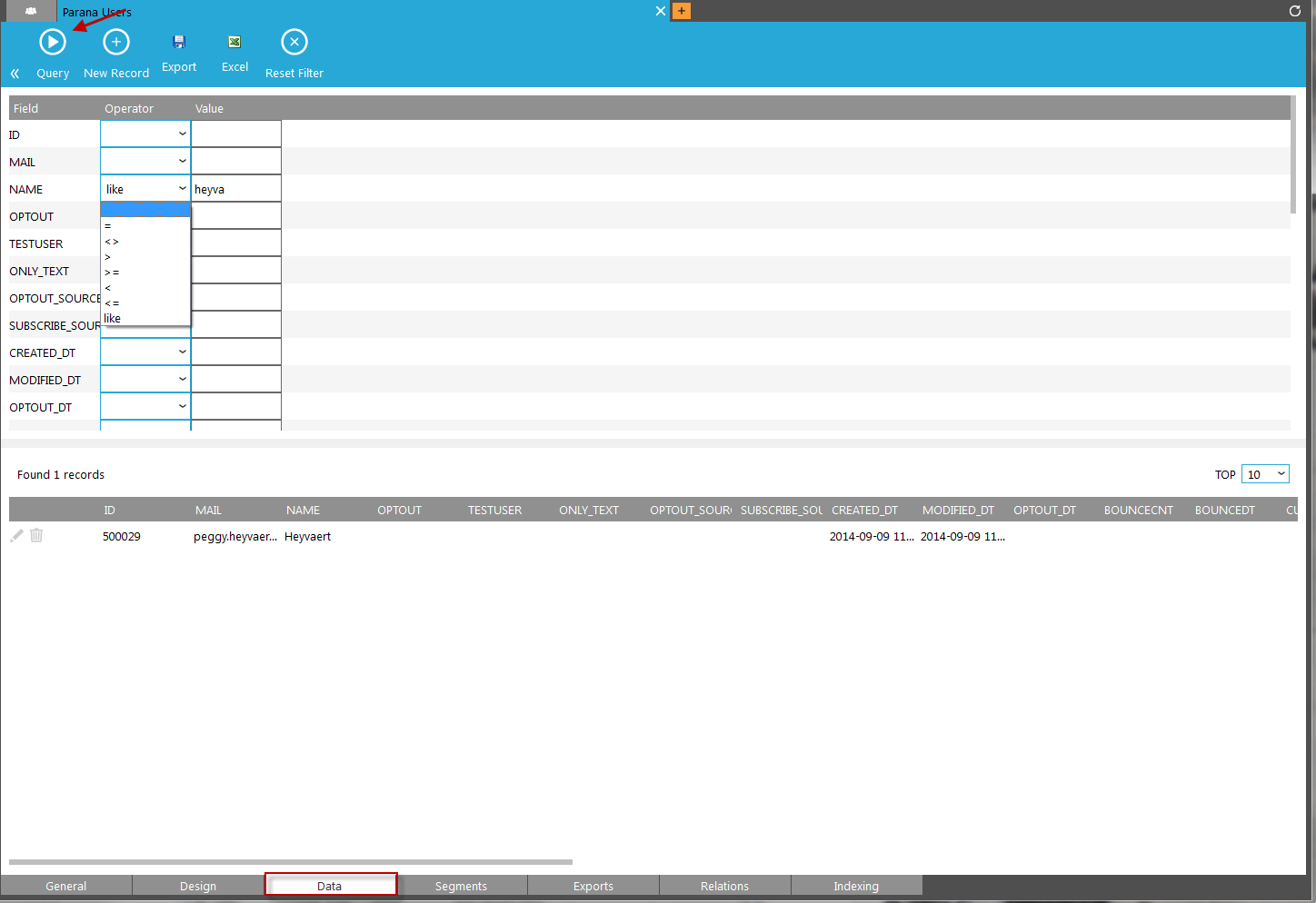Viewport: 1316px width, 903px height.
Task: Choose 'like' option in open dropdown list
Action: point(113,319)
